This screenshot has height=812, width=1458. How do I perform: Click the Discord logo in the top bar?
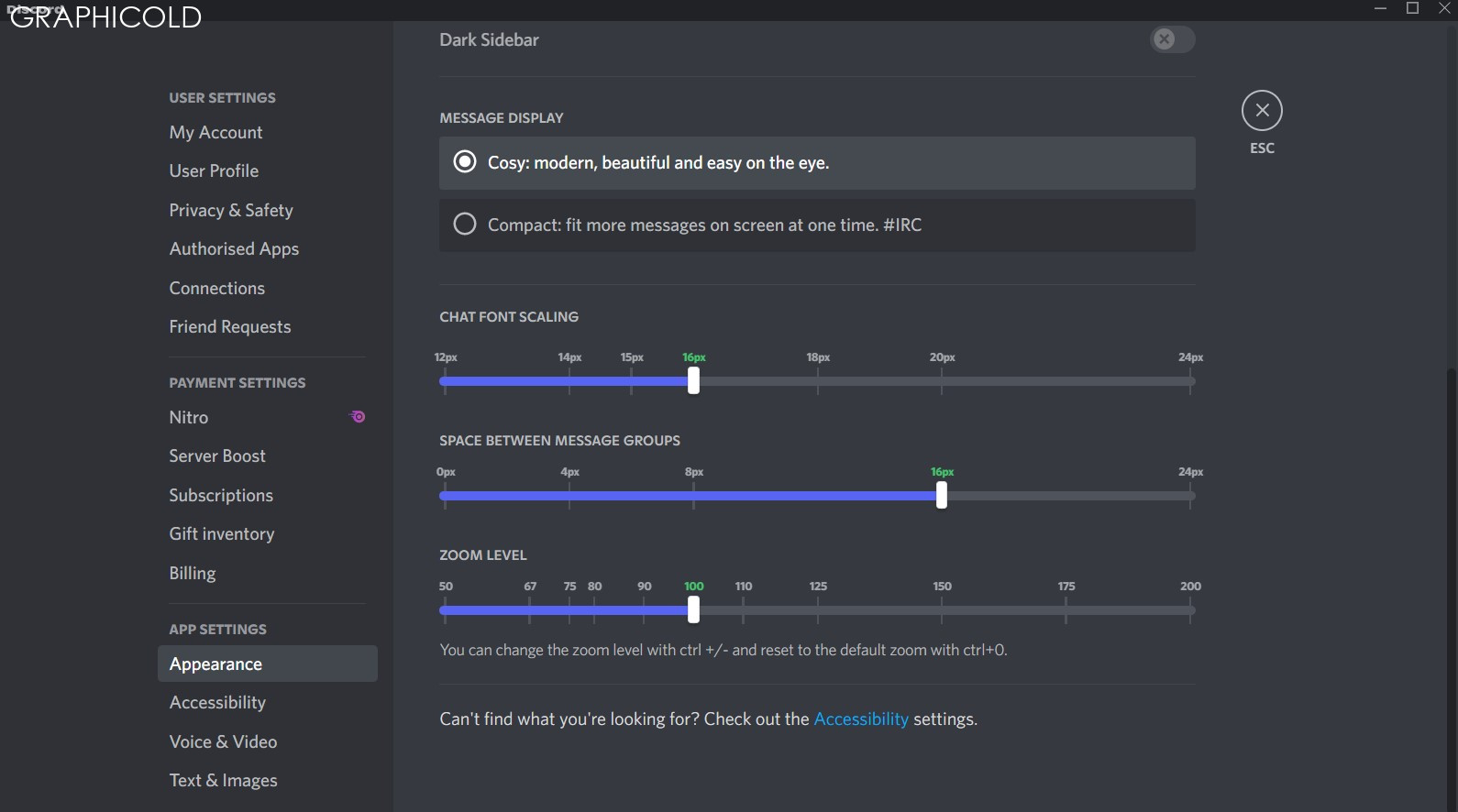34,10
